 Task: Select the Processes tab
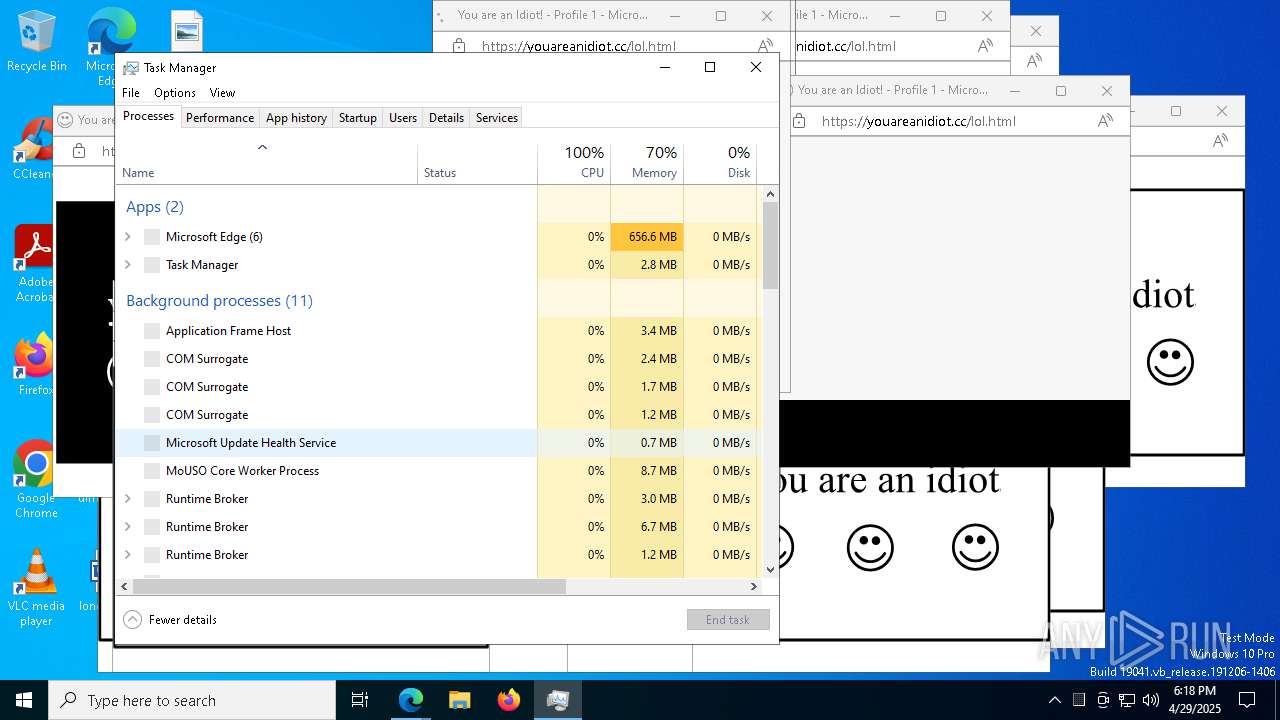pyautogui.click(x=148, y=116)
